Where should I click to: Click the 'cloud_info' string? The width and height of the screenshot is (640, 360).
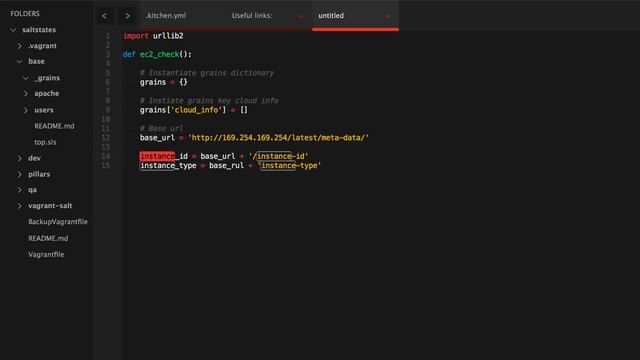coord(196,110)
